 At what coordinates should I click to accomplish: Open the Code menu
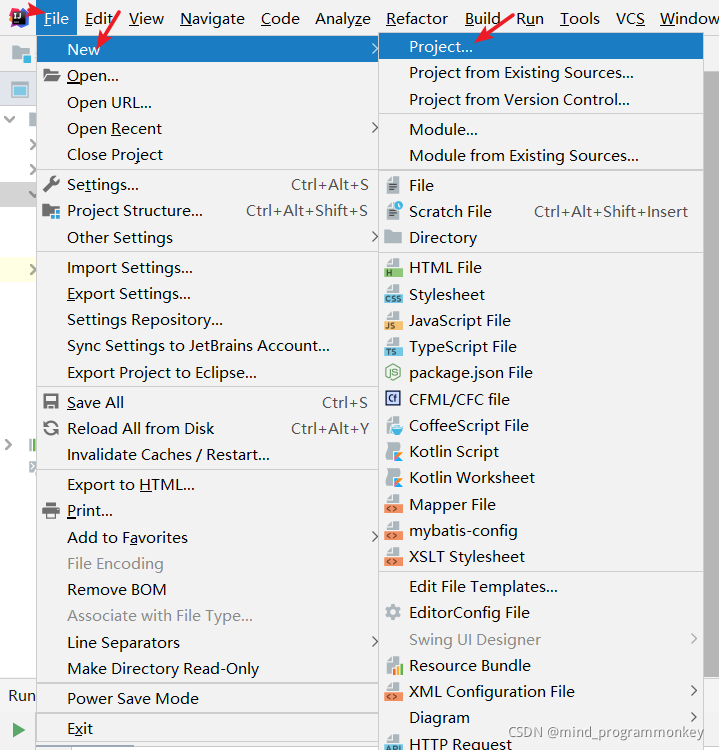pos(280,19)
